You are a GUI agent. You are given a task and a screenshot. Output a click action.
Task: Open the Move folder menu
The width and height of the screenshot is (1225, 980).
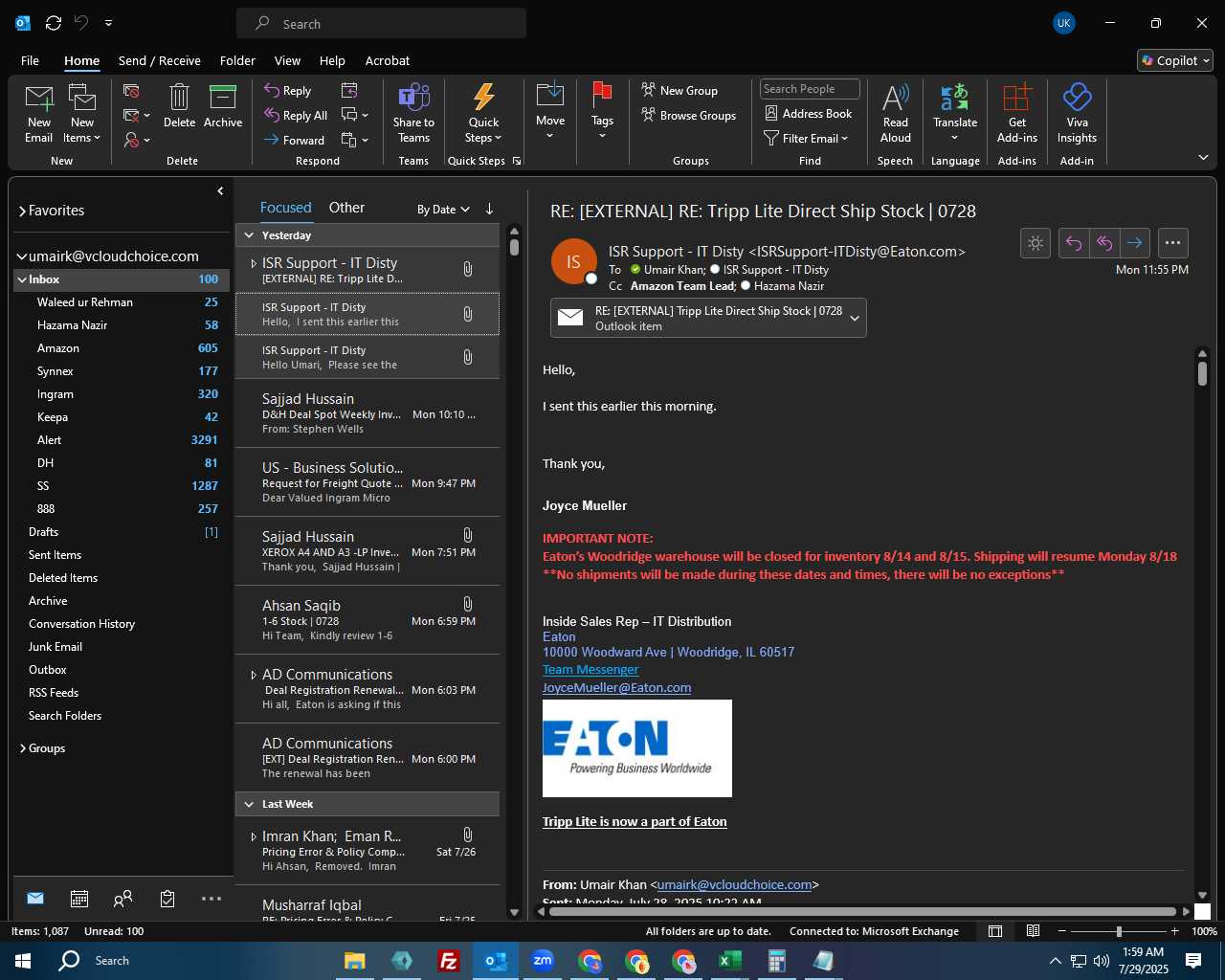(550, 112)
